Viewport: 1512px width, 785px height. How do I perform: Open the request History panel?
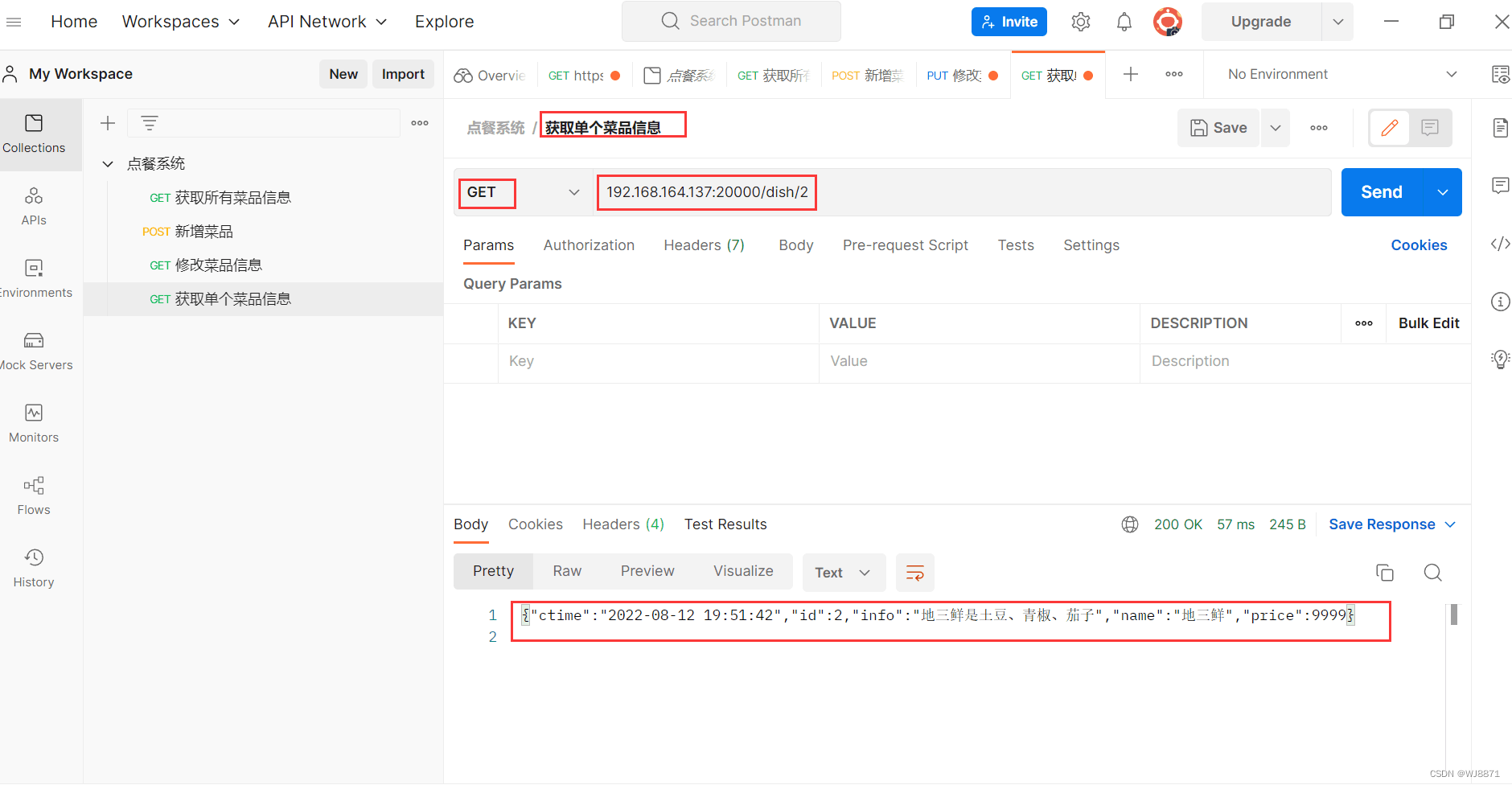pos(33,568)
